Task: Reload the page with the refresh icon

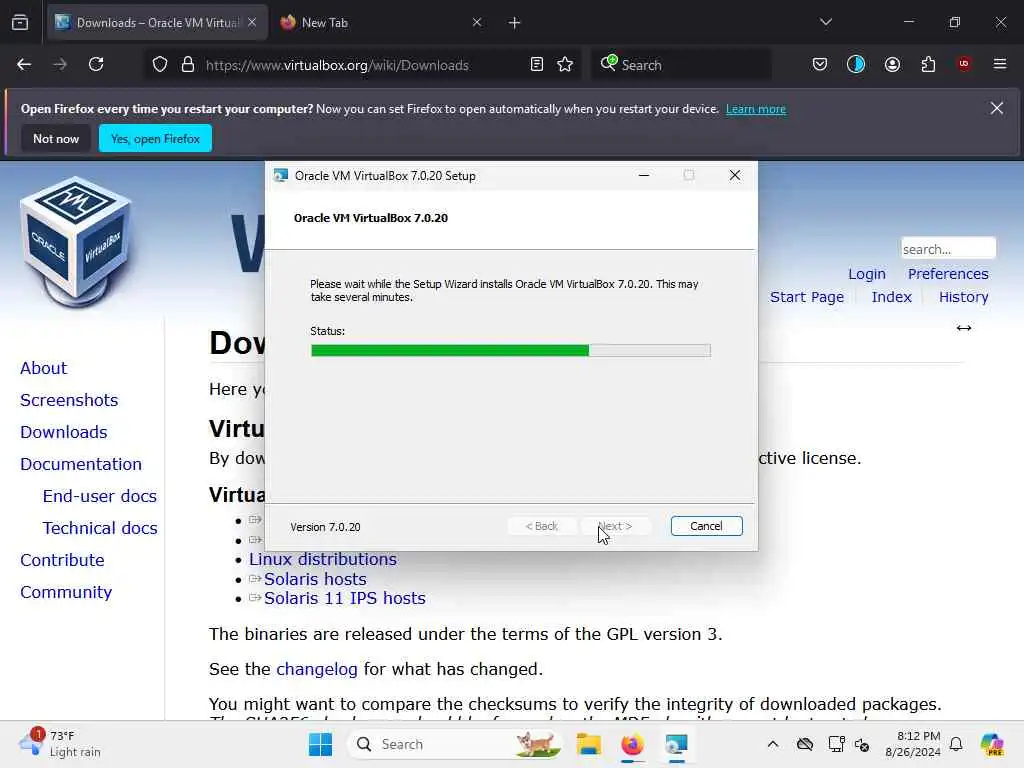Action: tap(96, 64)
